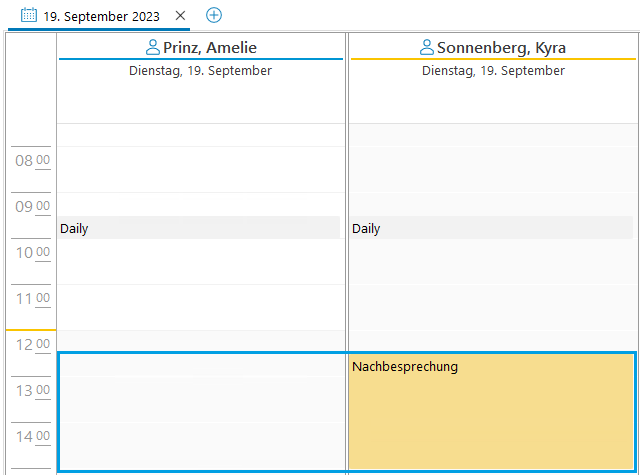
Task: Select the 19. September 2023 tab label
Action: click(x=101, y=16)
